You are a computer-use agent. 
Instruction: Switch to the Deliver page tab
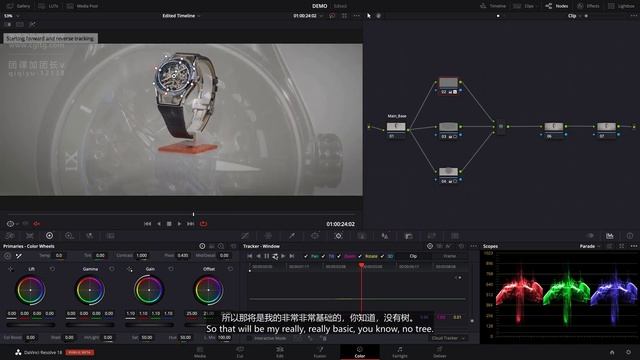point(440,352)
